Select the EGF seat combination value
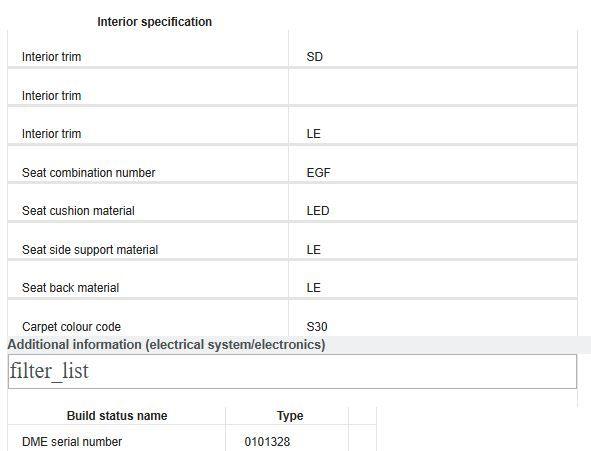 pyautogui.click(x=318, y=173)
